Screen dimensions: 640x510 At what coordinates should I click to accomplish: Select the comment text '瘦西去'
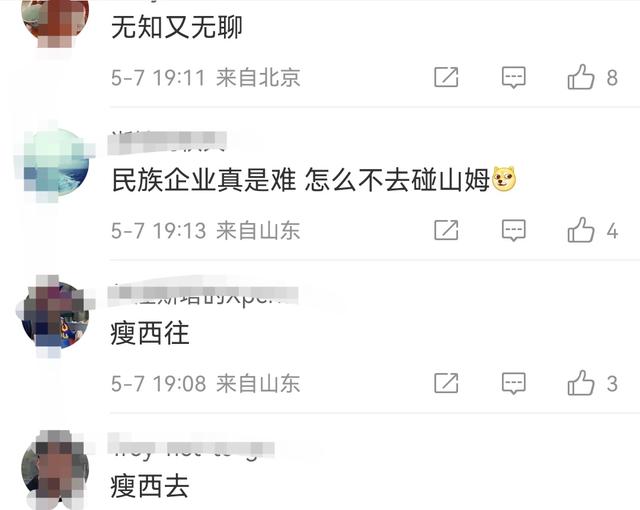click(149, 486)
